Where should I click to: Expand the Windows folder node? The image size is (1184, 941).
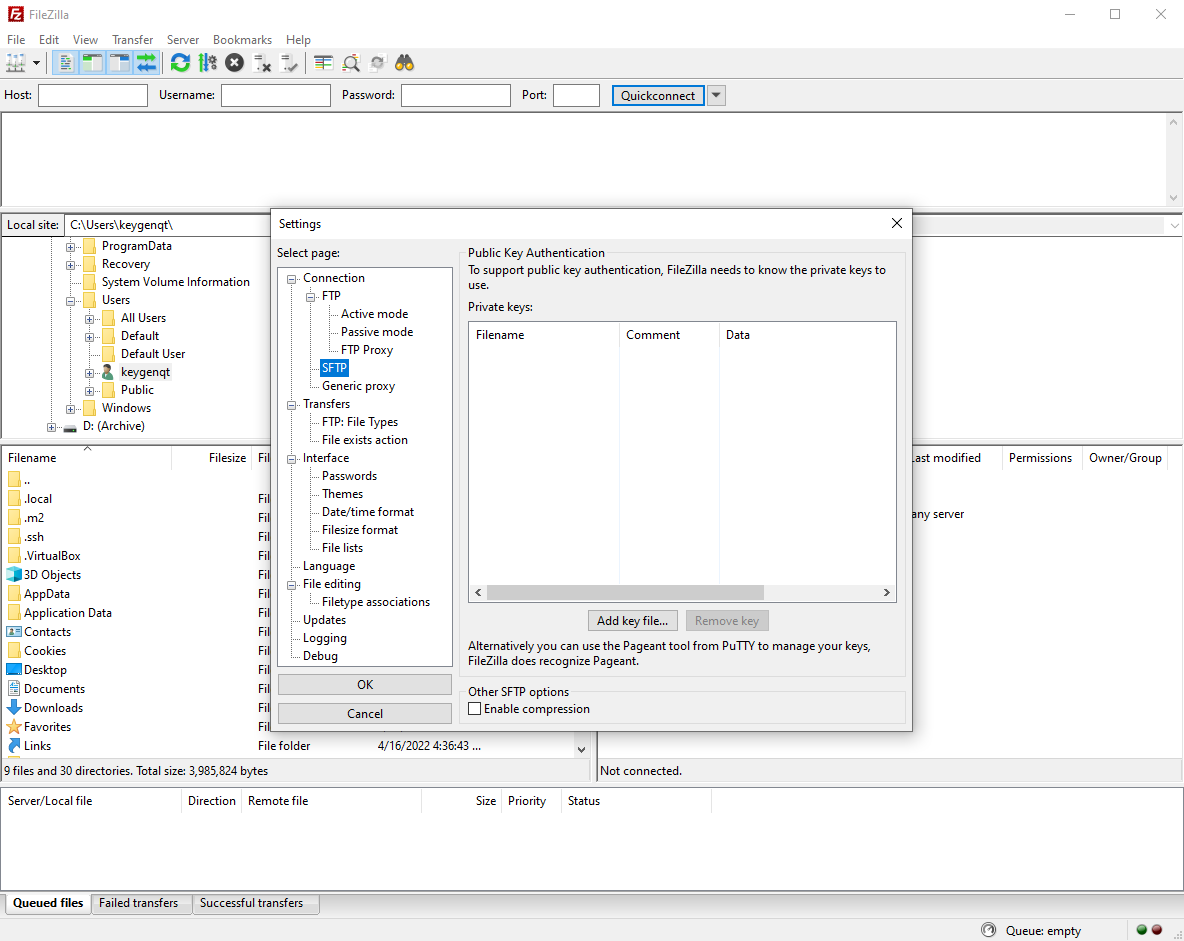70,409
